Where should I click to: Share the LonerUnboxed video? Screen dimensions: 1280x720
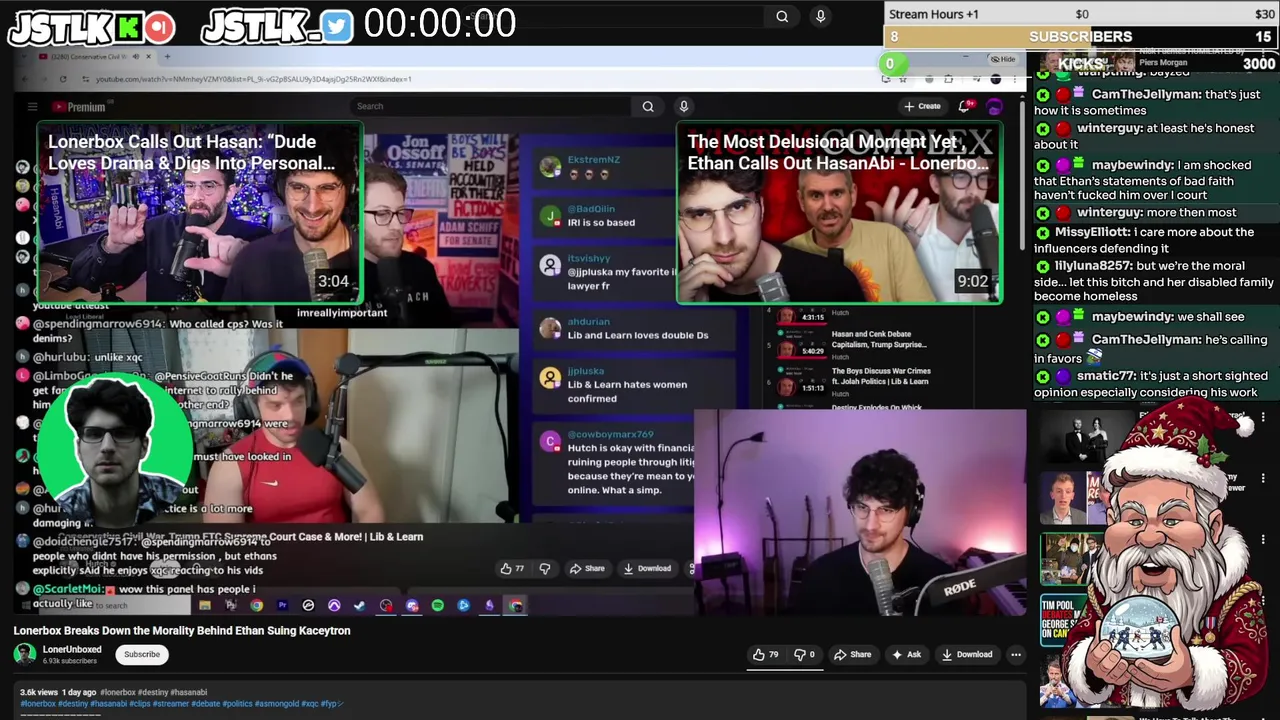pyautogui.click(x=852, y=655)
